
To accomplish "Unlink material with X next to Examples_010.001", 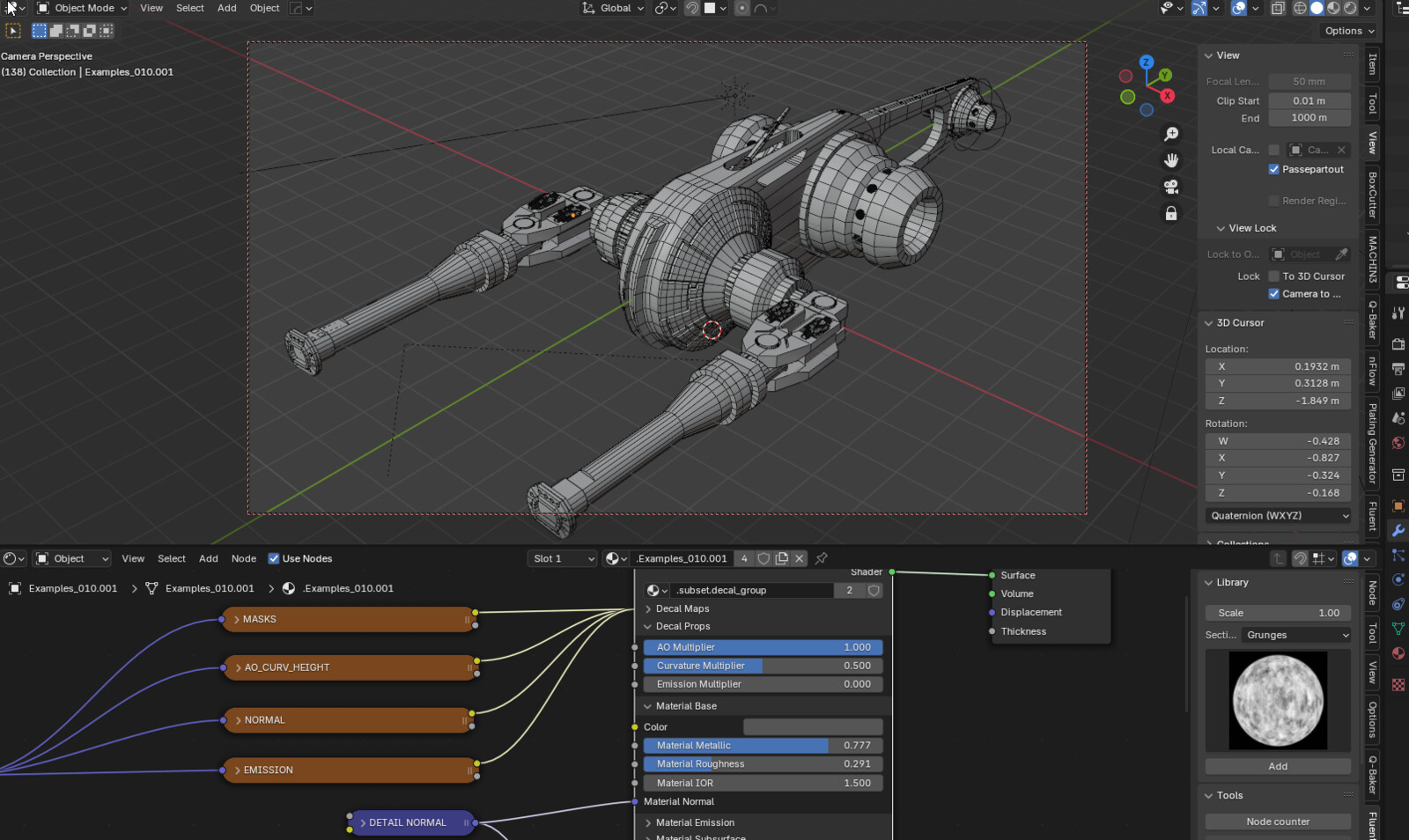I will (800, 558).
